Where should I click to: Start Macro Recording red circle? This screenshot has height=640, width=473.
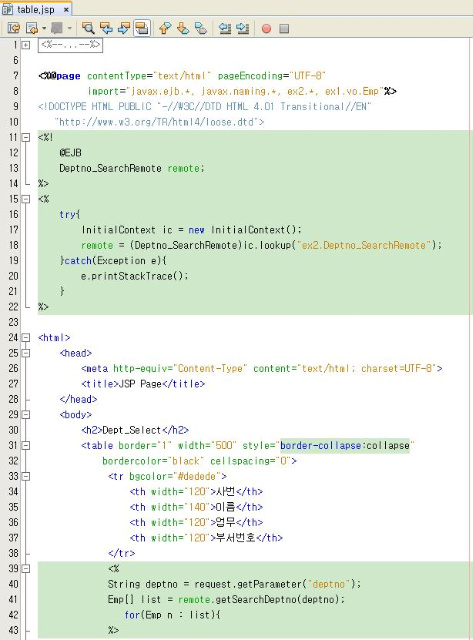266,29
